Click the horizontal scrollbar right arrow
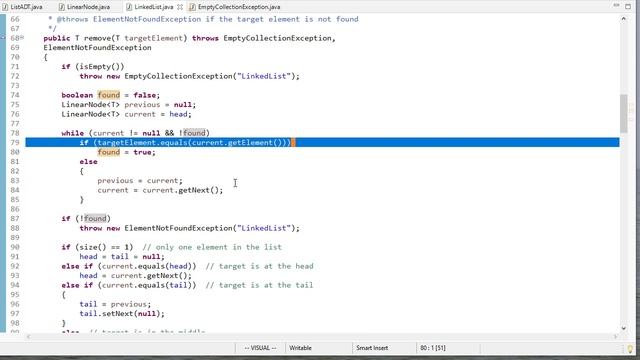This screenshot has width=640, height=360. click(x=616, y=337)
